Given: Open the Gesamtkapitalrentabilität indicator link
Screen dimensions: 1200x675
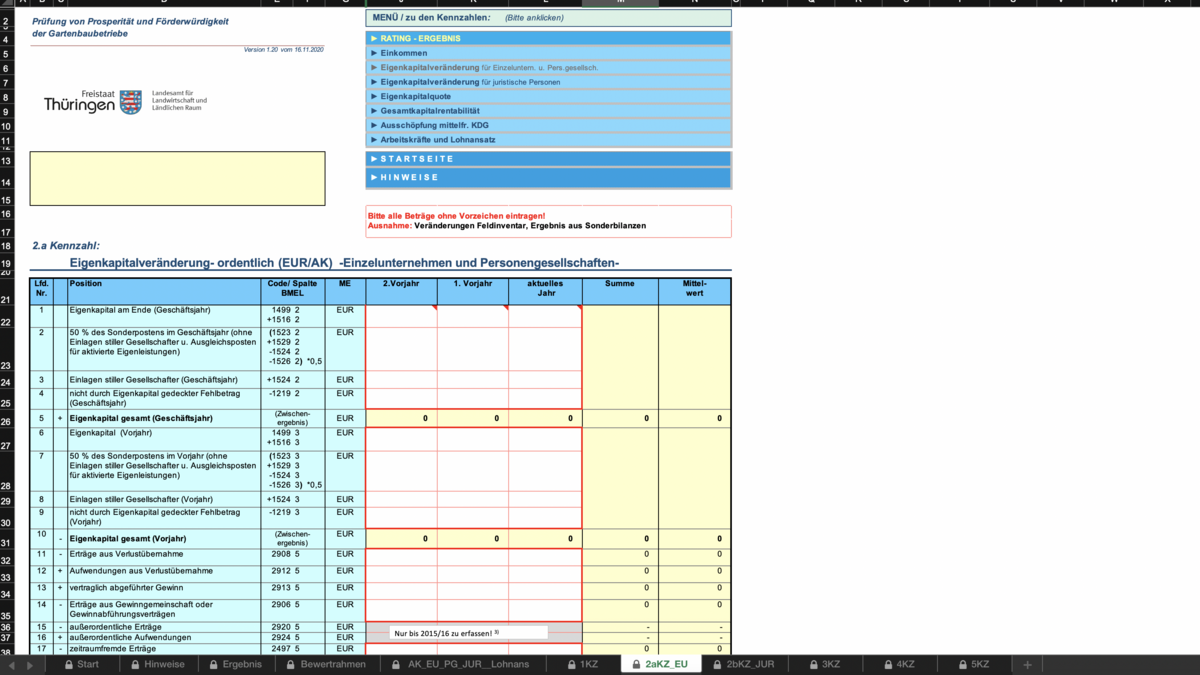Looking at the screenshot, I should (x=548, y=111).
